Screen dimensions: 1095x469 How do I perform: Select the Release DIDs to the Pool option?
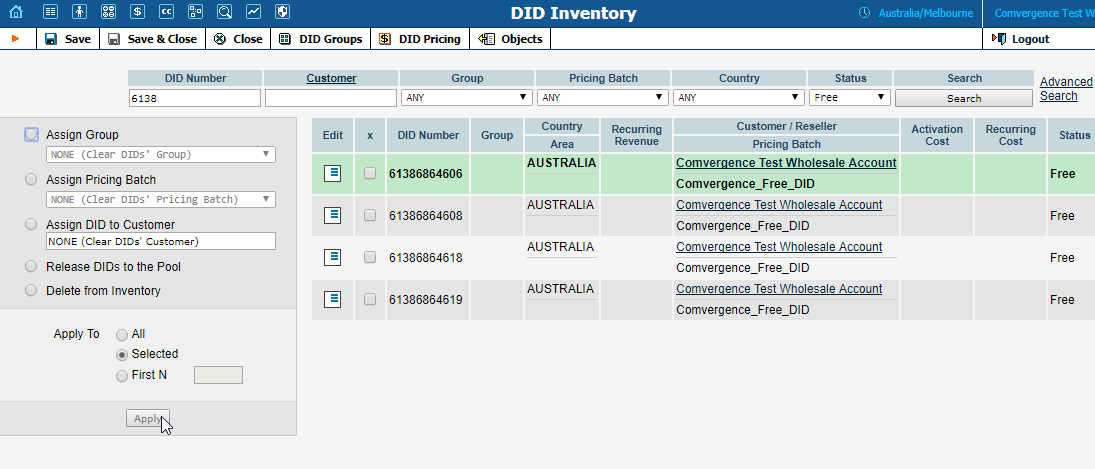32,267
